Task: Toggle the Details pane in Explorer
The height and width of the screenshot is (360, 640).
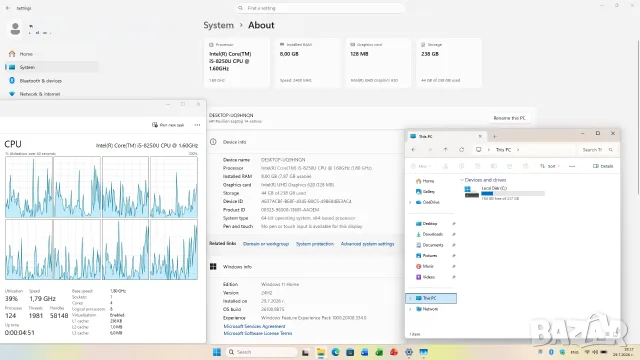Action: coord(603,166)
